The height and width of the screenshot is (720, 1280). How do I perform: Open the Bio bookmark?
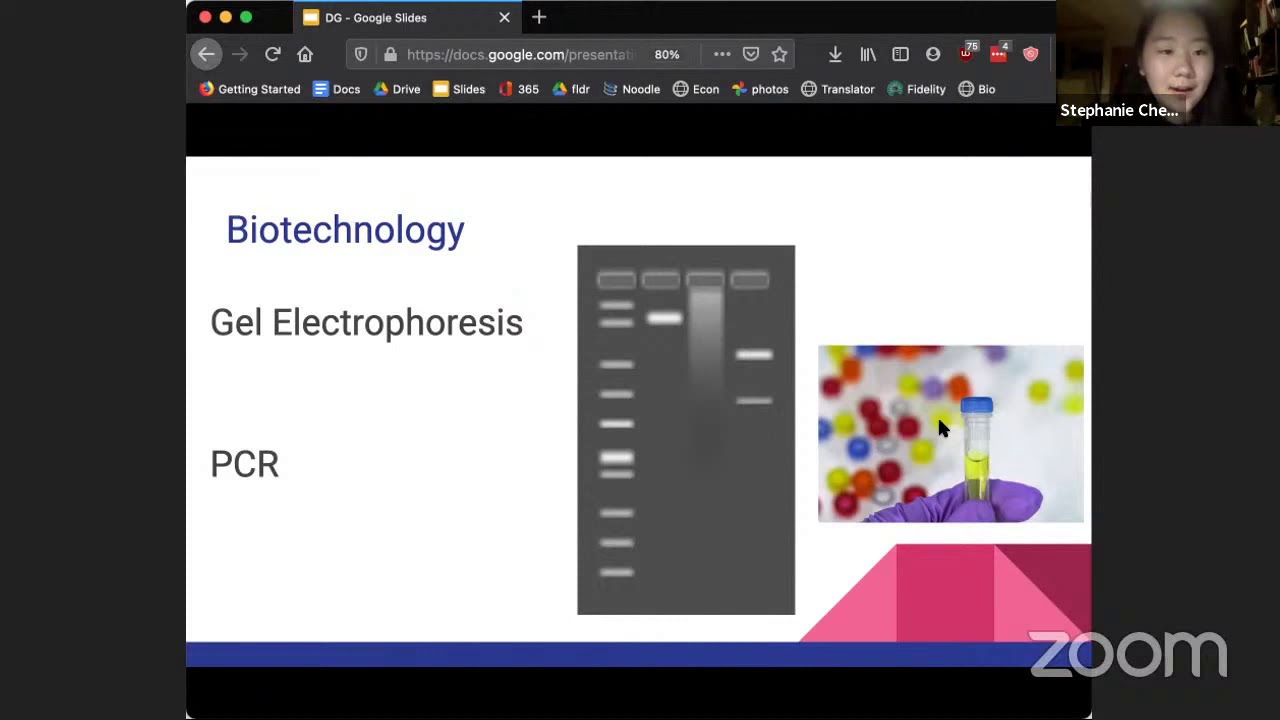coord(977,89)
